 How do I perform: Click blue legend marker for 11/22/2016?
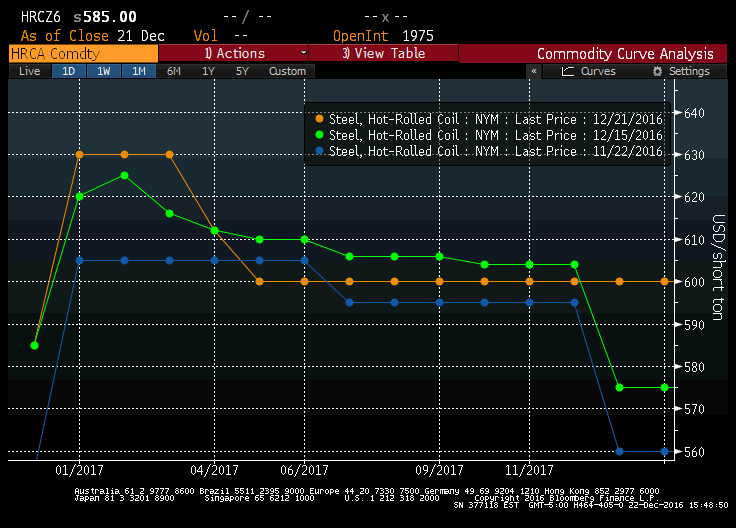[x=319, y=151]
